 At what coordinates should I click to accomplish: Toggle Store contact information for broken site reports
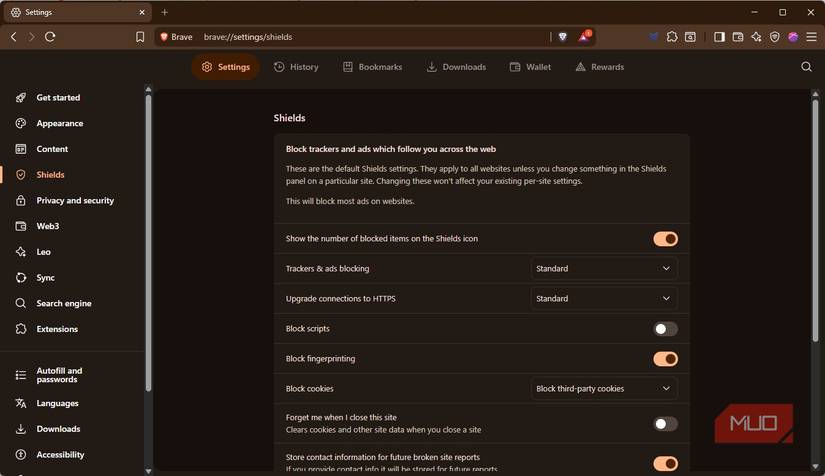pos(665,463)
